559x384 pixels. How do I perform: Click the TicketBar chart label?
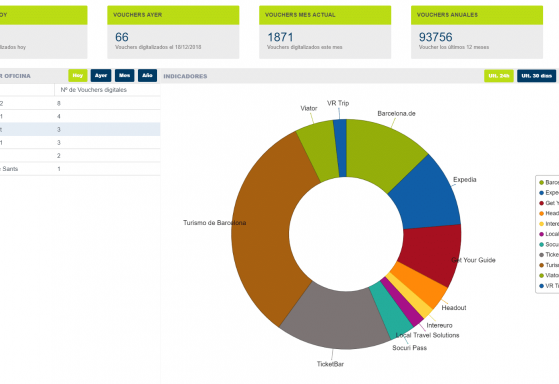coord(330,364)
